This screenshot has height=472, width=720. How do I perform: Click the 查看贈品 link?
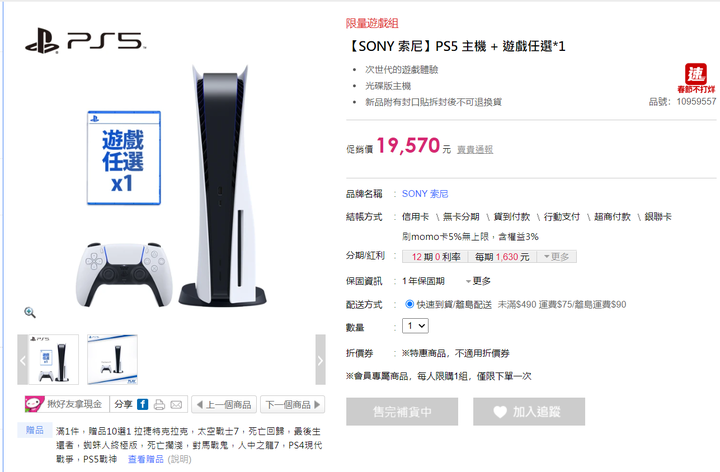(146, 459)
